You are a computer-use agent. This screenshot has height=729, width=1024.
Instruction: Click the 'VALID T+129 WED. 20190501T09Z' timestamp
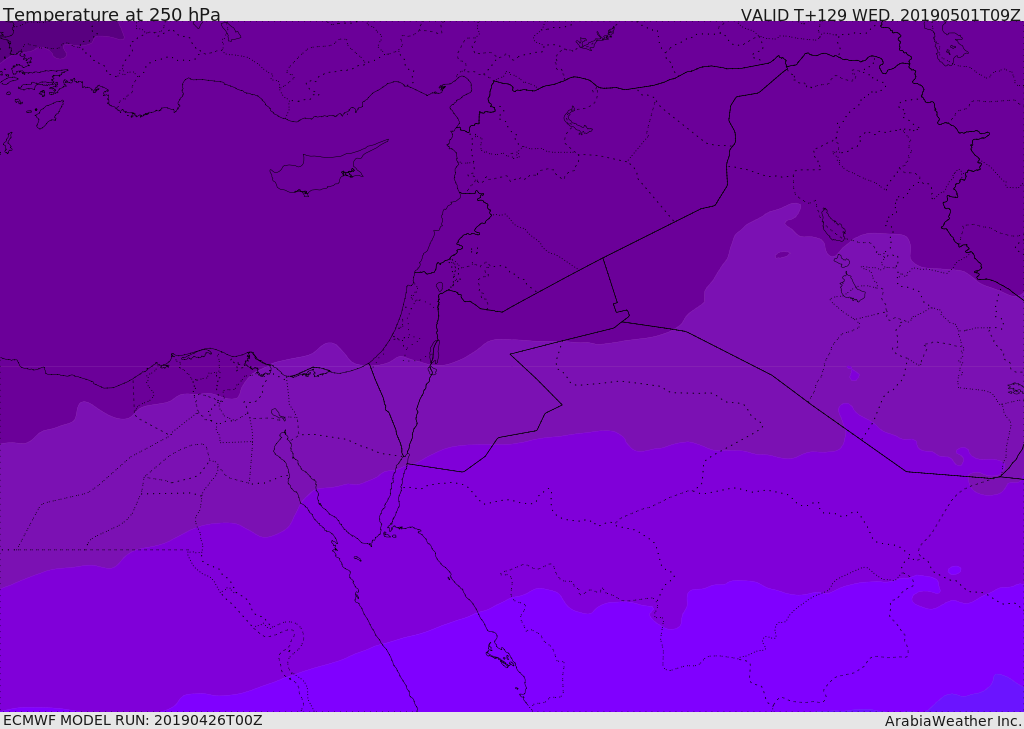click(x=880, y=14)
